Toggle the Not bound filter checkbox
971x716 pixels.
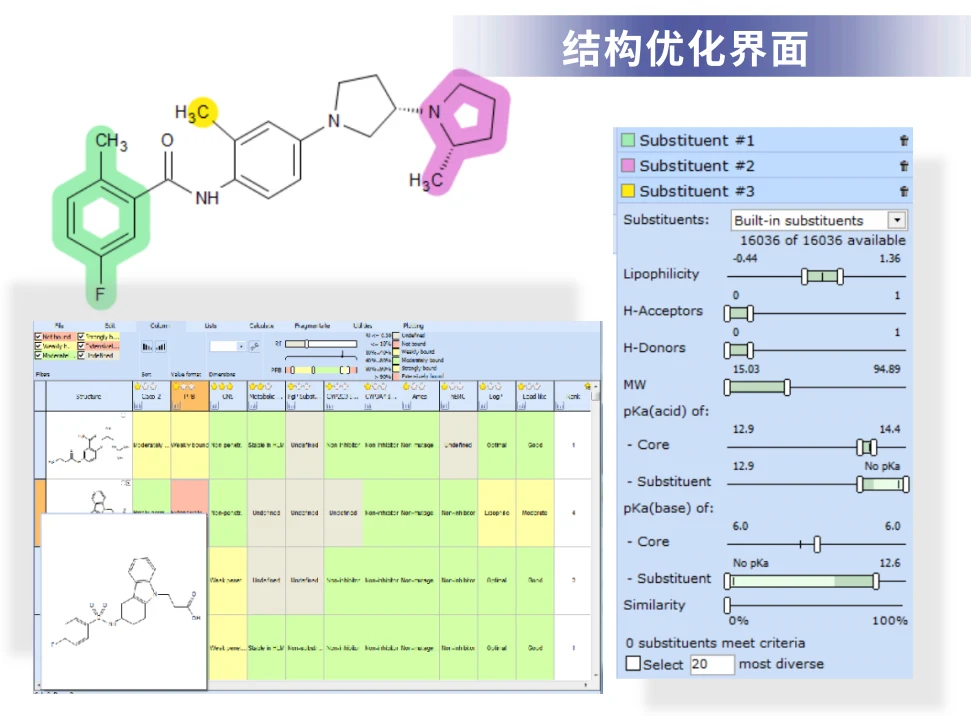pyautogui.click(x=38, y=336)
